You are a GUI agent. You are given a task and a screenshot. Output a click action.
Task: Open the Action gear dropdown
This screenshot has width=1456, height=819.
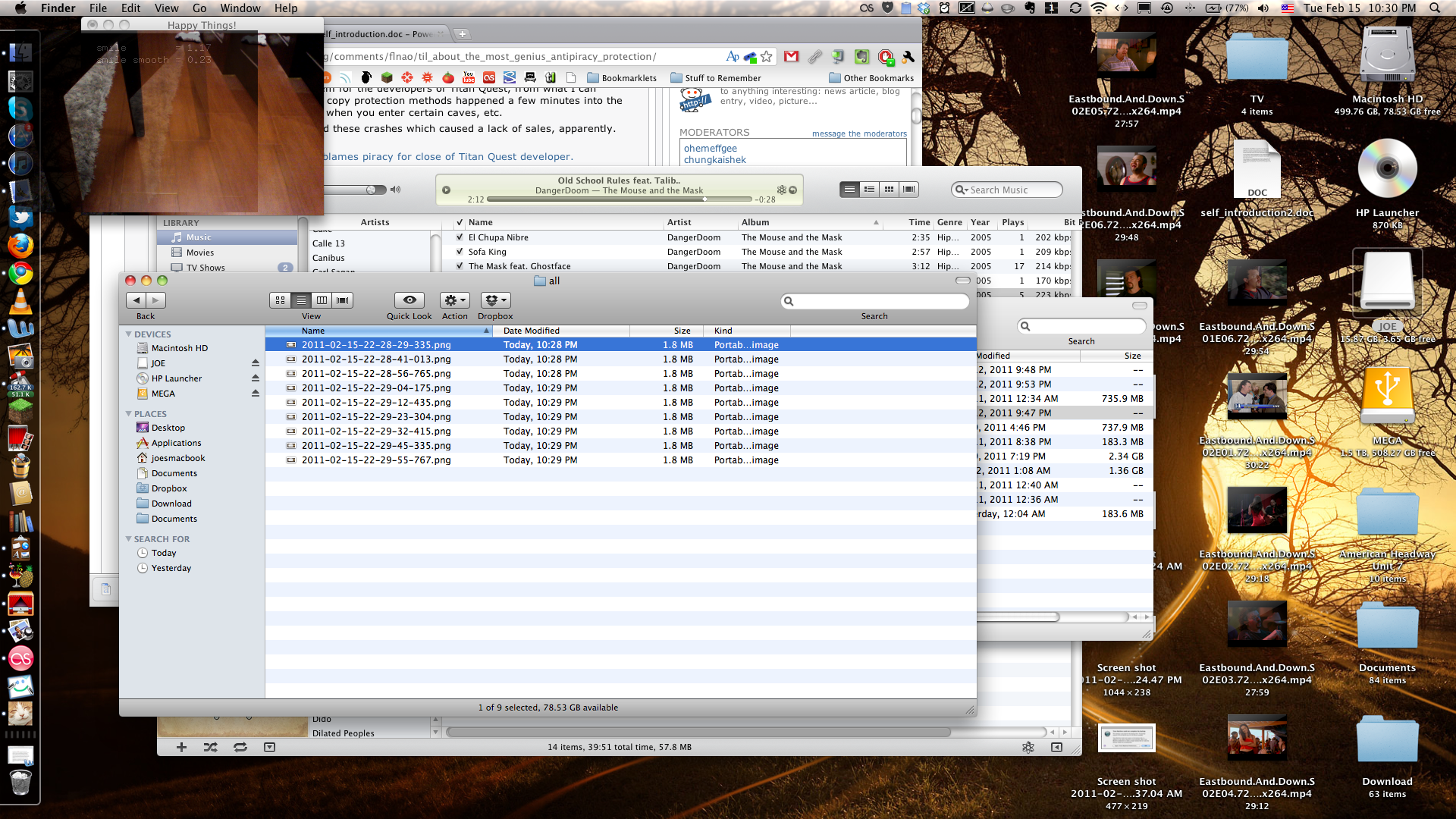click(455, 300)
